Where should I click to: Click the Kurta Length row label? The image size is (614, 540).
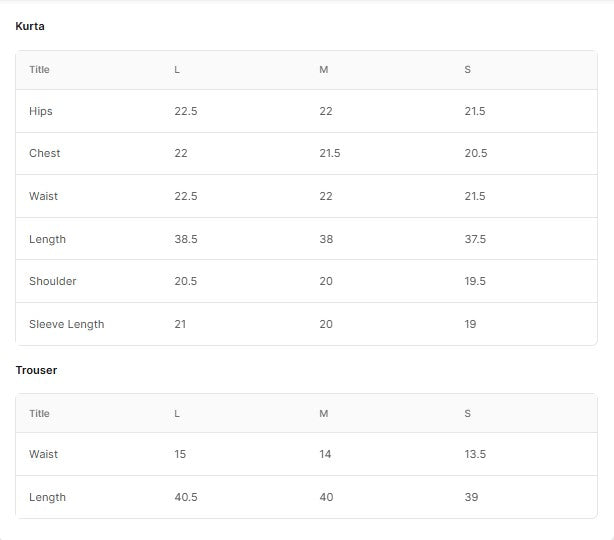click(47, 239)
